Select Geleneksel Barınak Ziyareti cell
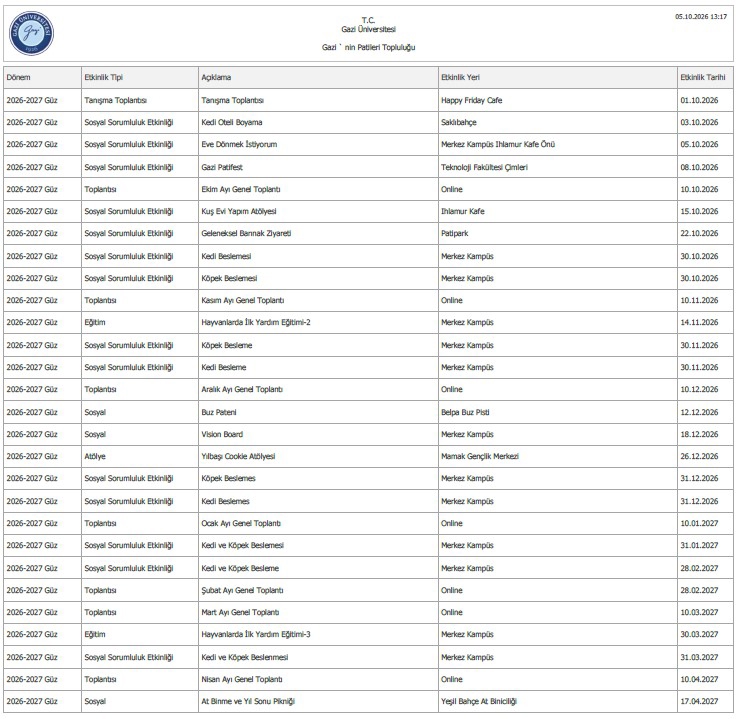 click(318, 234)
